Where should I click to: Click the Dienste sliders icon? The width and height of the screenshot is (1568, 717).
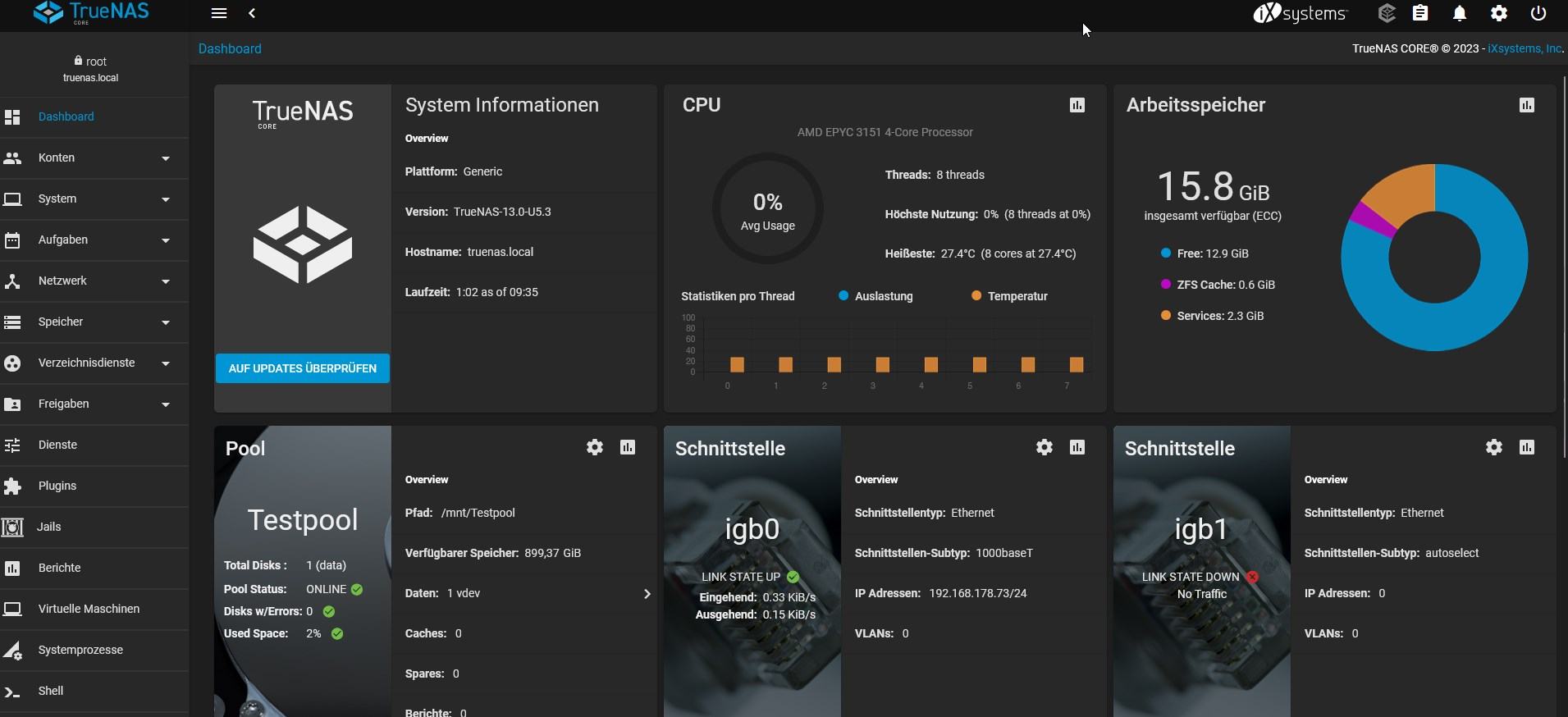(12, 445)
